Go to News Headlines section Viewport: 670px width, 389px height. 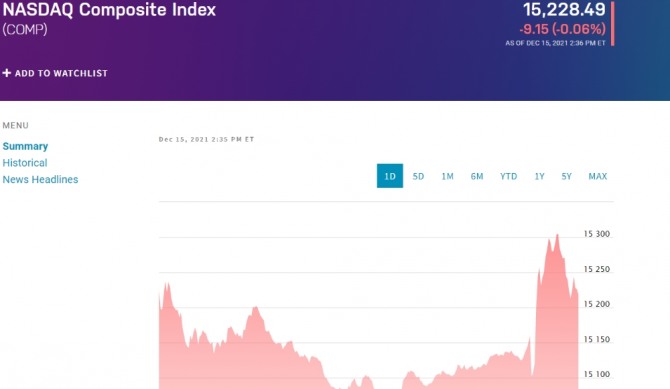(x=40, y=180)
